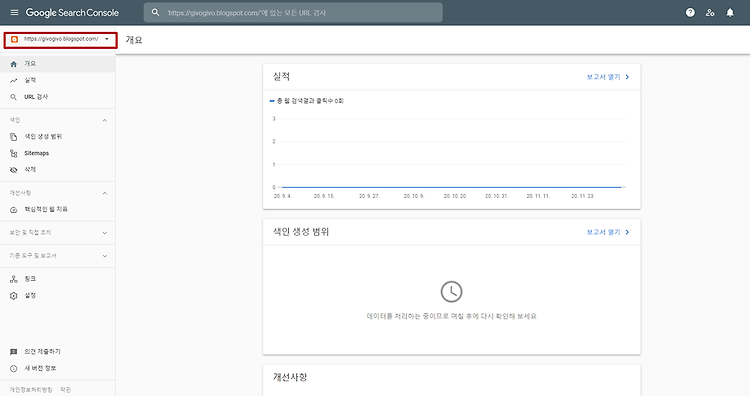
Task: Click the link nodes icon for 링크
Action: [x=13, y=279]
